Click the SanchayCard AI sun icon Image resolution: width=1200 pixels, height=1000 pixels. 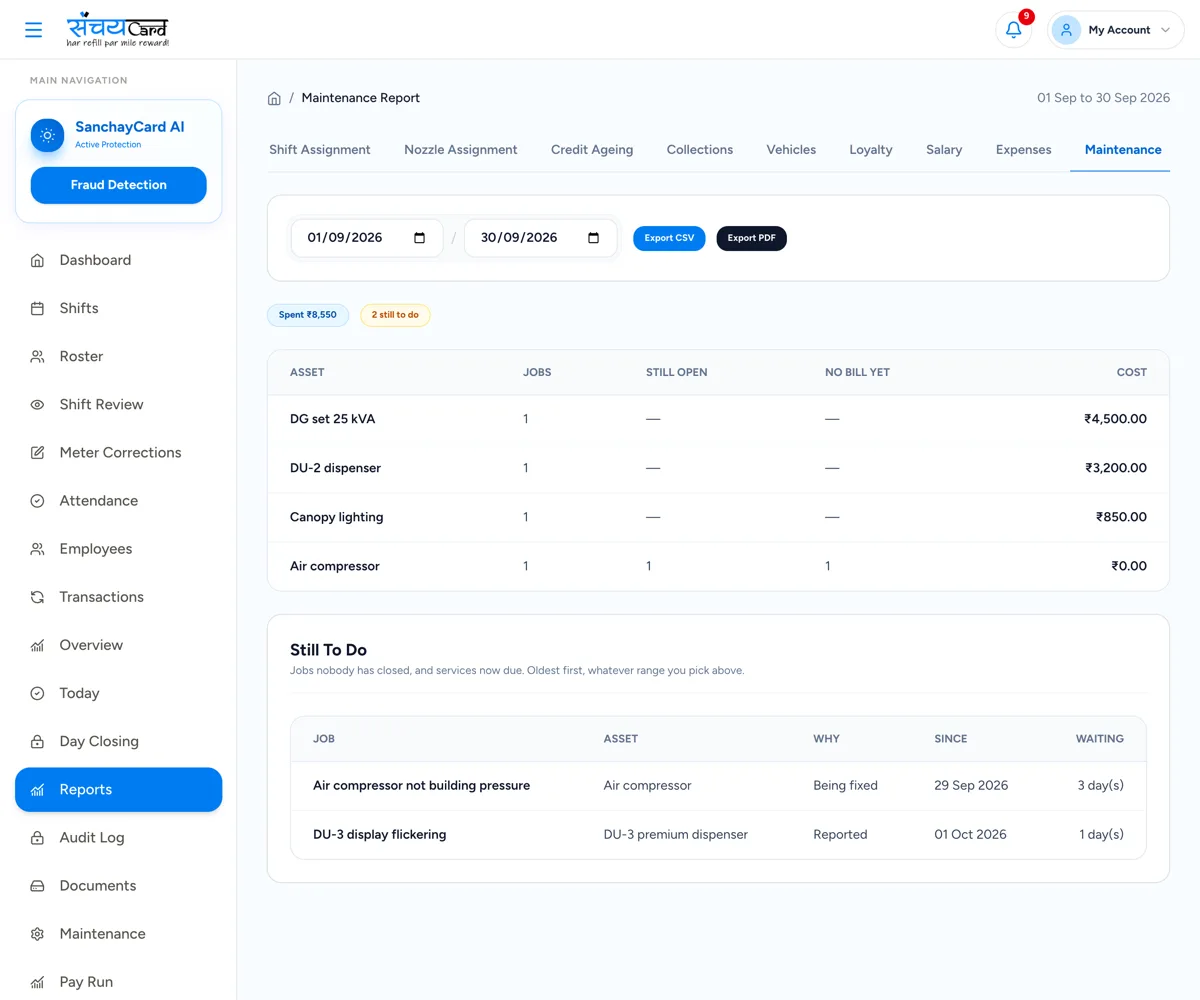tap(47, 135)
